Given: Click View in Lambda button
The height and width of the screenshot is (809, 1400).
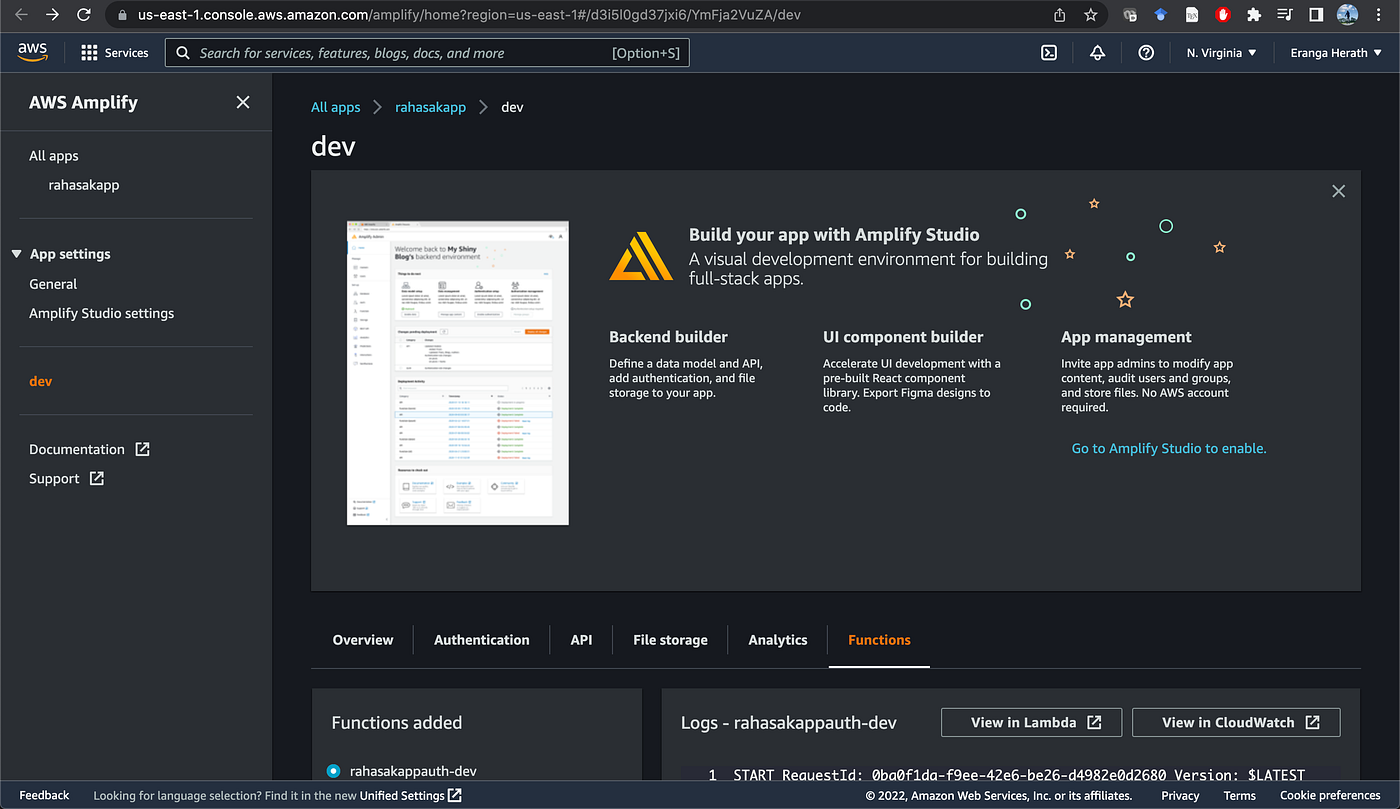Looking at the screenshot, I should coord(1031,722).
